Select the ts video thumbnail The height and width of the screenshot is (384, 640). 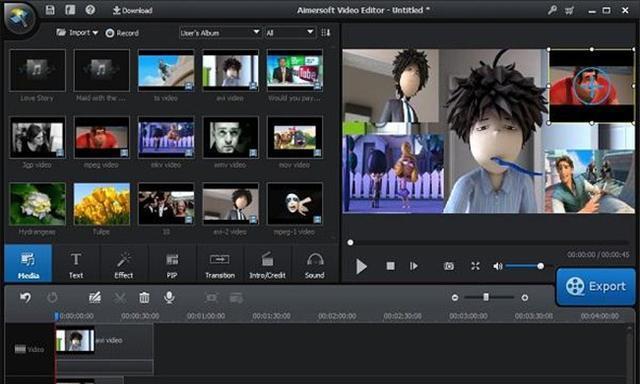[x=166, y=70]
